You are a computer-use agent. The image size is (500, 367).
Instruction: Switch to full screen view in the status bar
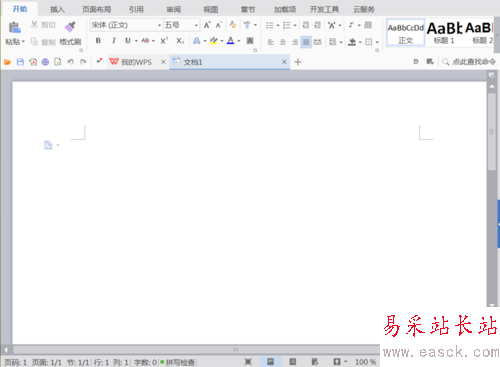[x=248, y=362]
